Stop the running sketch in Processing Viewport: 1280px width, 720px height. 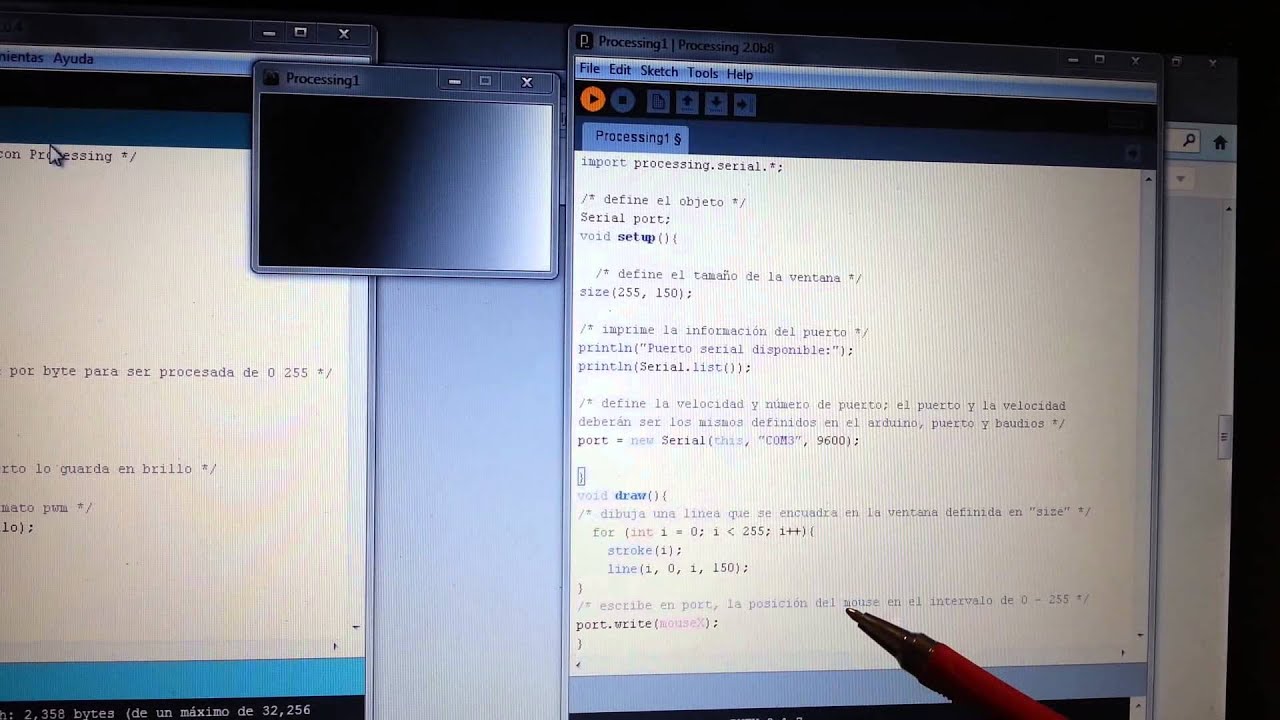(x=623, y=100)
